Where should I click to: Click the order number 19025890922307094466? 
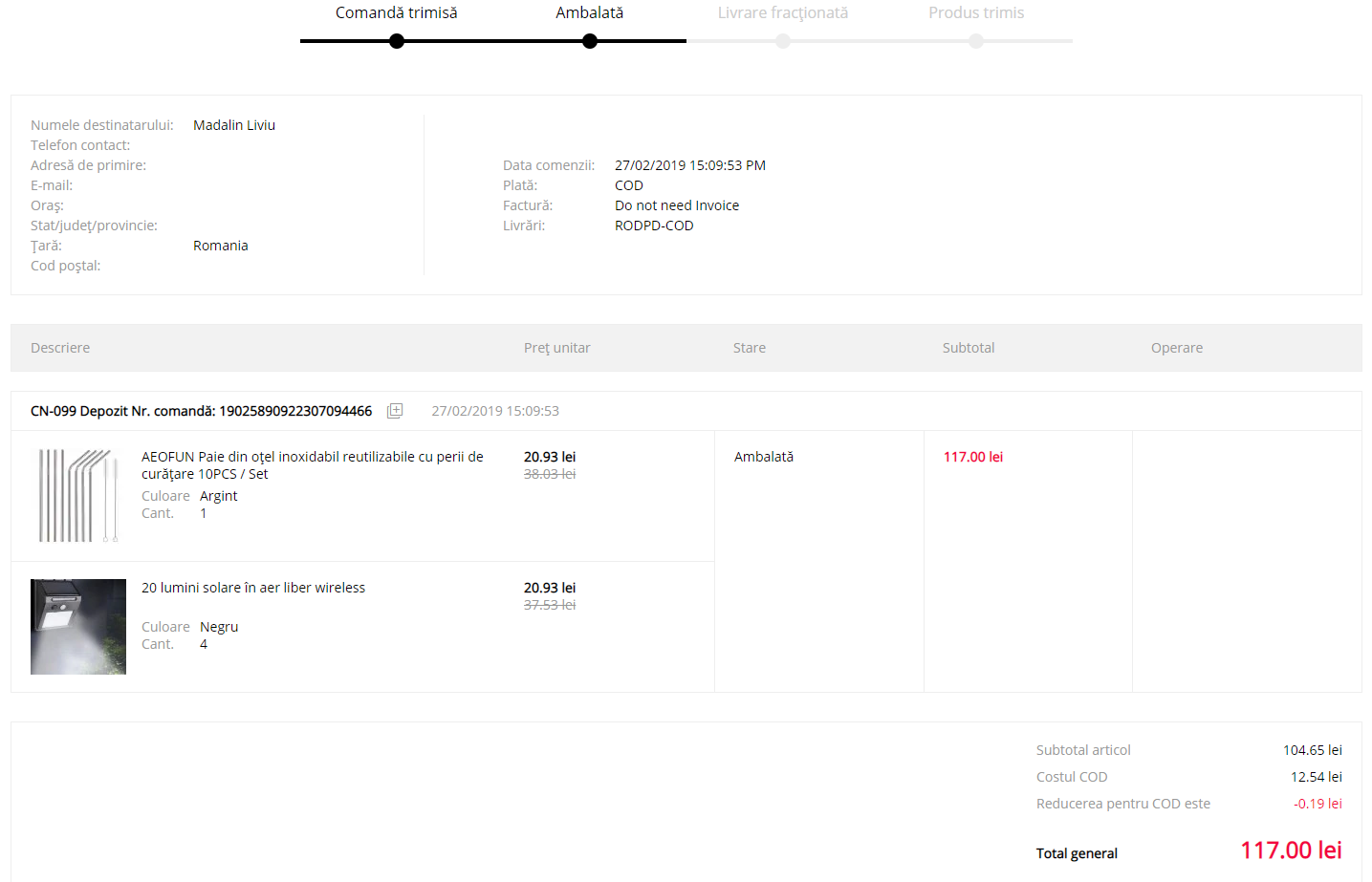pyautogui.click(x=295, y=411)
